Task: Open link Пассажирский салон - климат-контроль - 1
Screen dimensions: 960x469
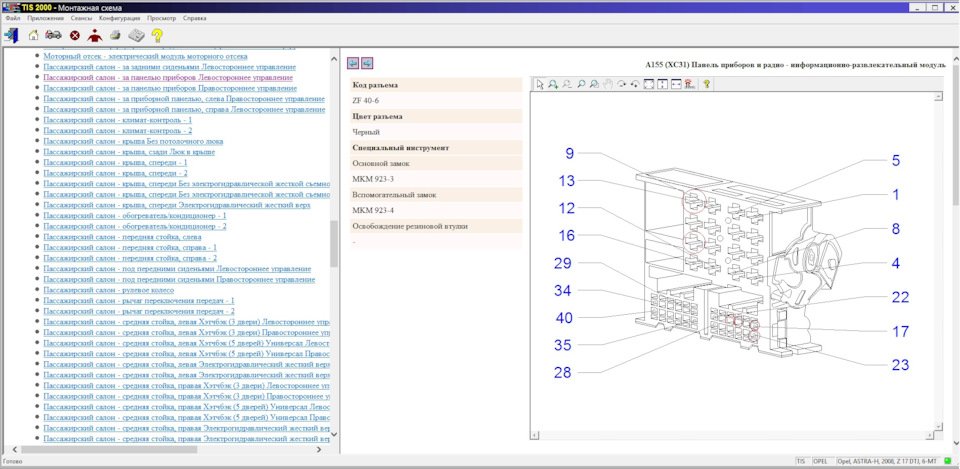Action: click(118, 120)
